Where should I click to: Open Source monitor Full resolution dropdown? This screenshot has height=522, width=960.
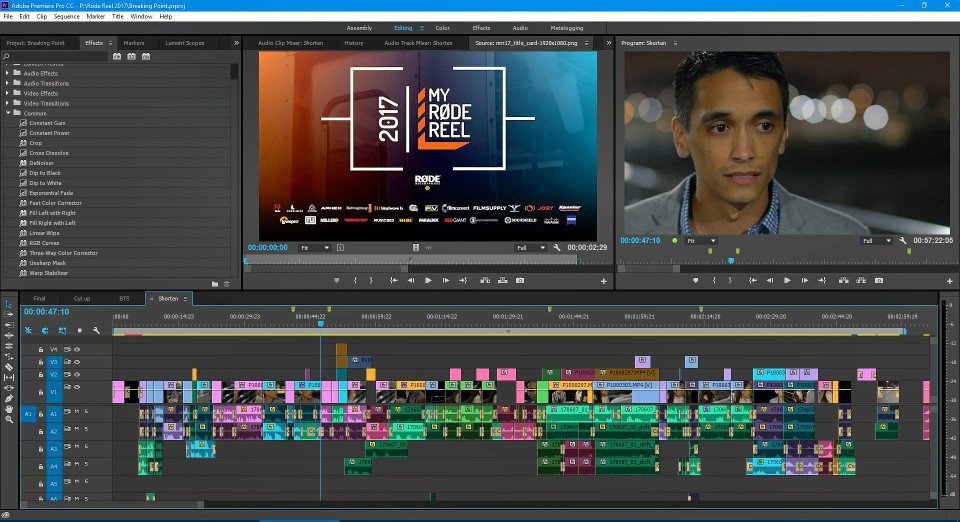pyautogui.click(x=530, y=248)
